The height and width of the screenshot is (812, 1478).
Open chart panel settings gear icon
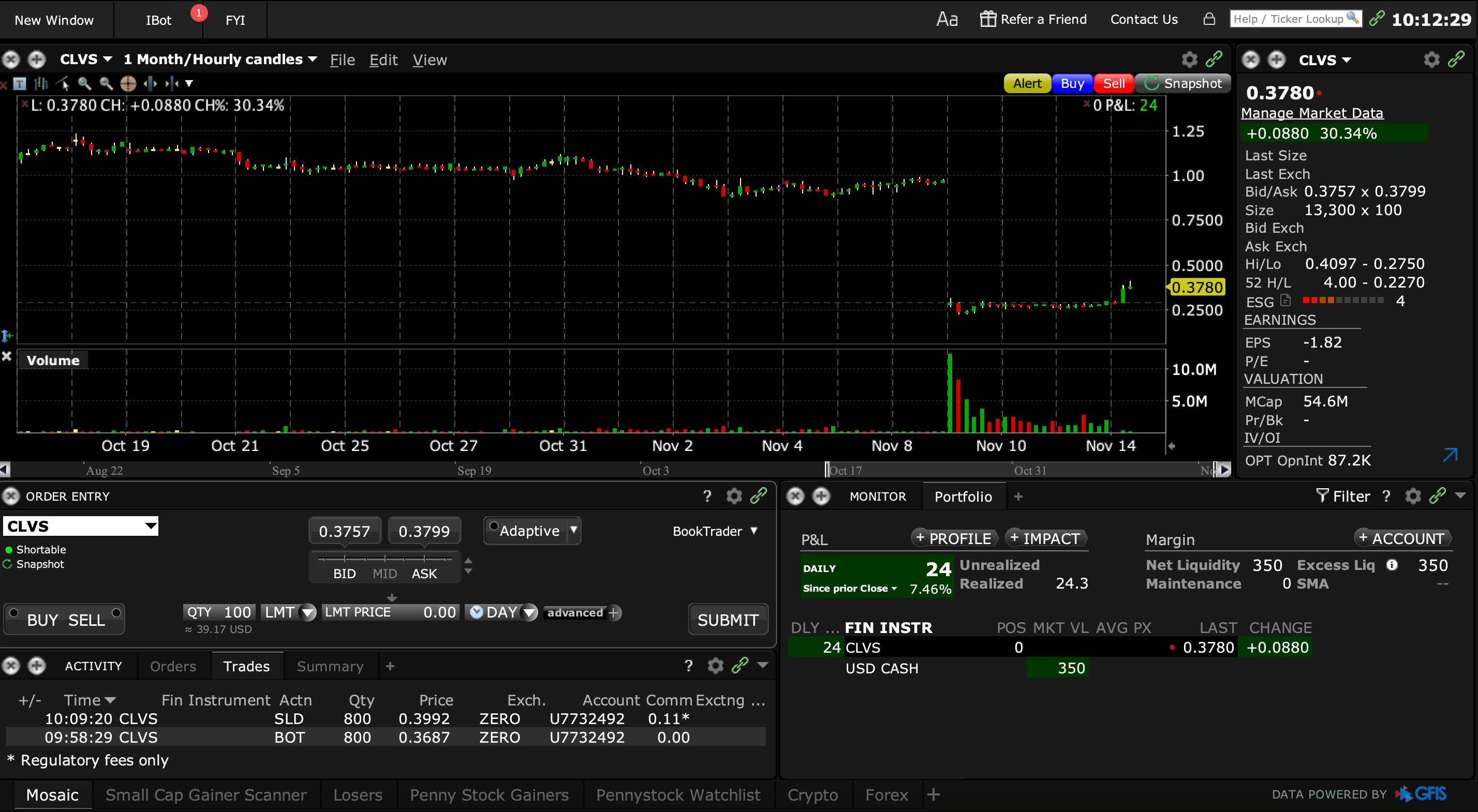1189,59
